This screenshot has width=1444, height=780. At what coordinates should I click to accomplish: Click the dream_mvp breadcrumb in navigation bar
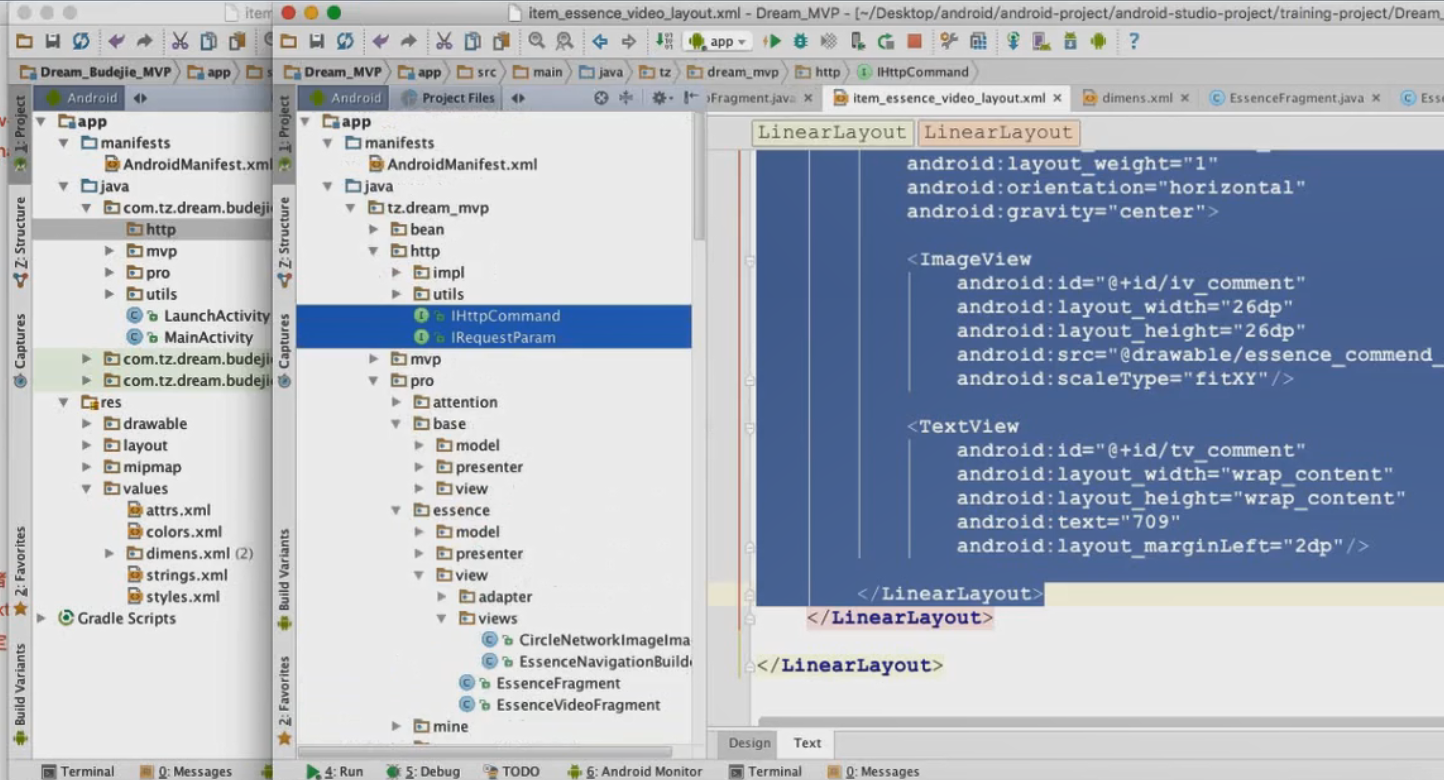click(732, 72)
